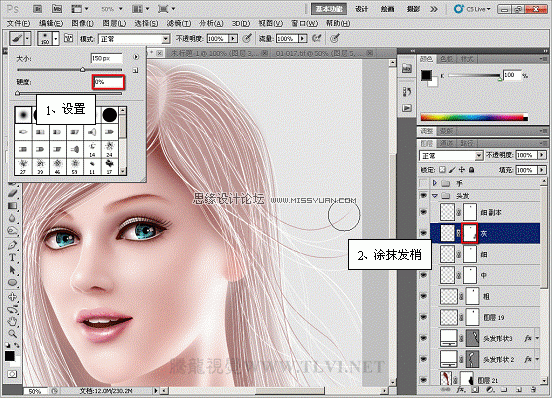Hide the 图层 19 layer eye icon
Screen dimensions: 552x398
(x=424, y=317)
